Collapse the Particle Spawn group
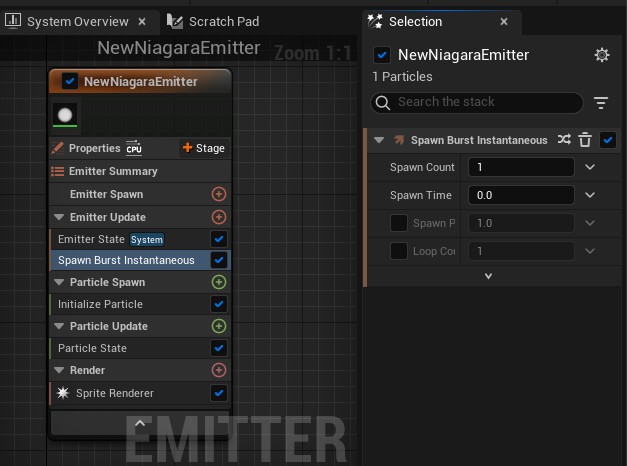The image size is (627, 466). [x=59, y=282]
